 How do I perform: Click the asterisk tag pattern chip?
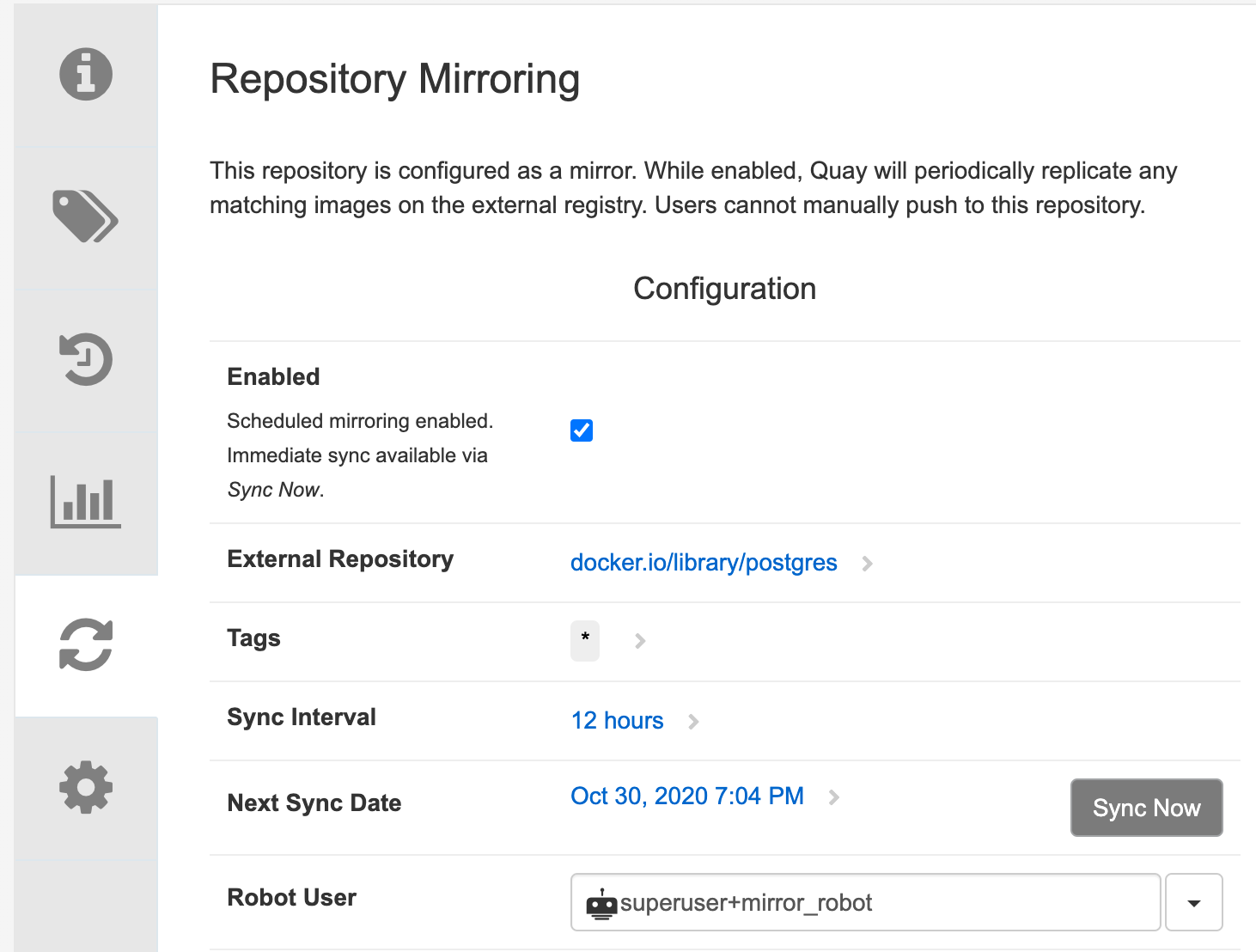click(x=585, y=641)
